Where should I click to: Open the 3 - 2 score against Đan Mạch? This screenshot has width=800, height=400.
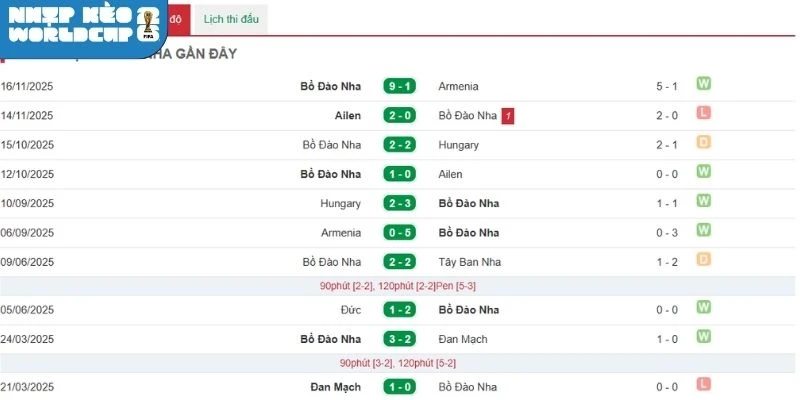tap(400, 338)
